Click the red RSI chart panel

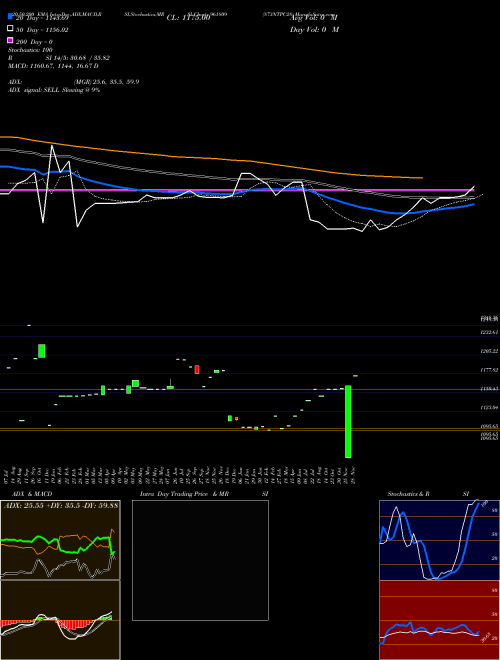[x=439, y=620]
